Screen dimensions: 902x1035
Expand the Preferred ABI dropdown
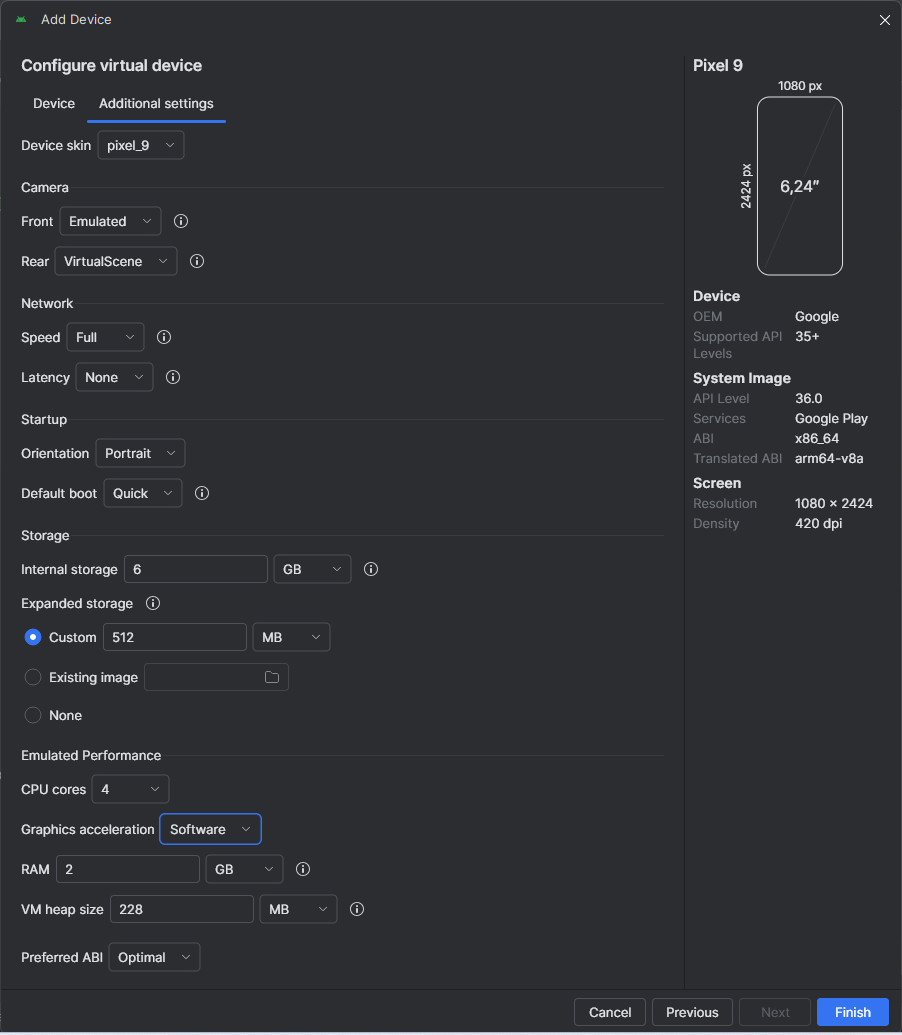pos(154,957)
